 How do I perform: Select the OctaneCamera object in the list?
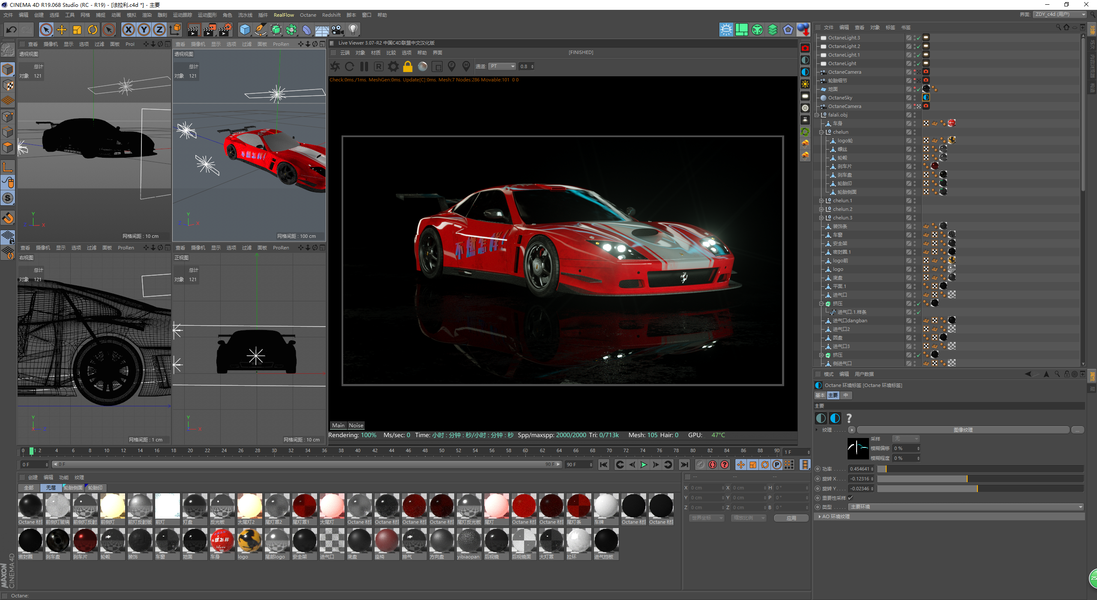(844, 72)
